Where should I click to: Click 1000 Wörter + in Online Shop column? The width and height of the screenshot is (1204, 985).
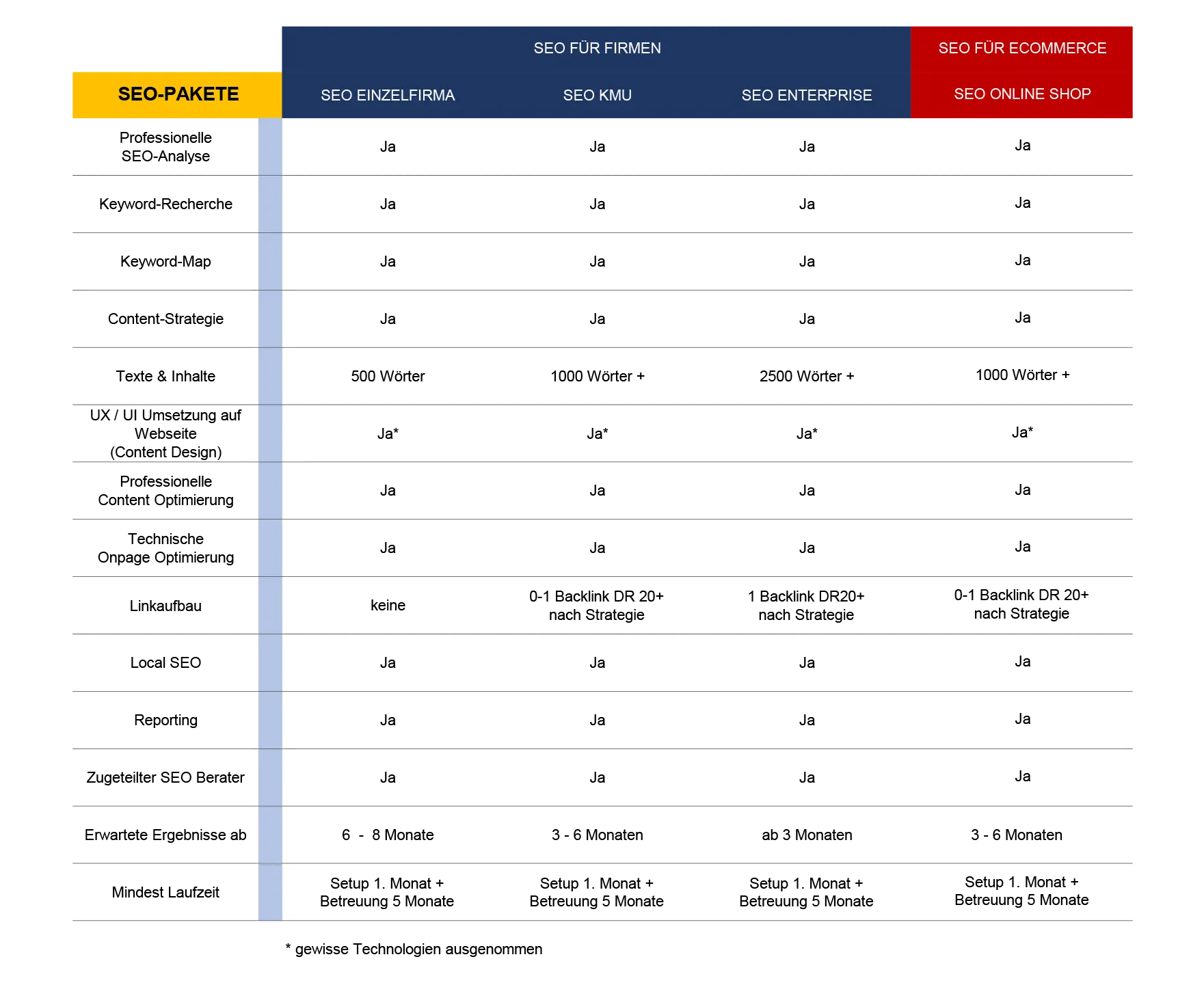[x=1022, y=375]
